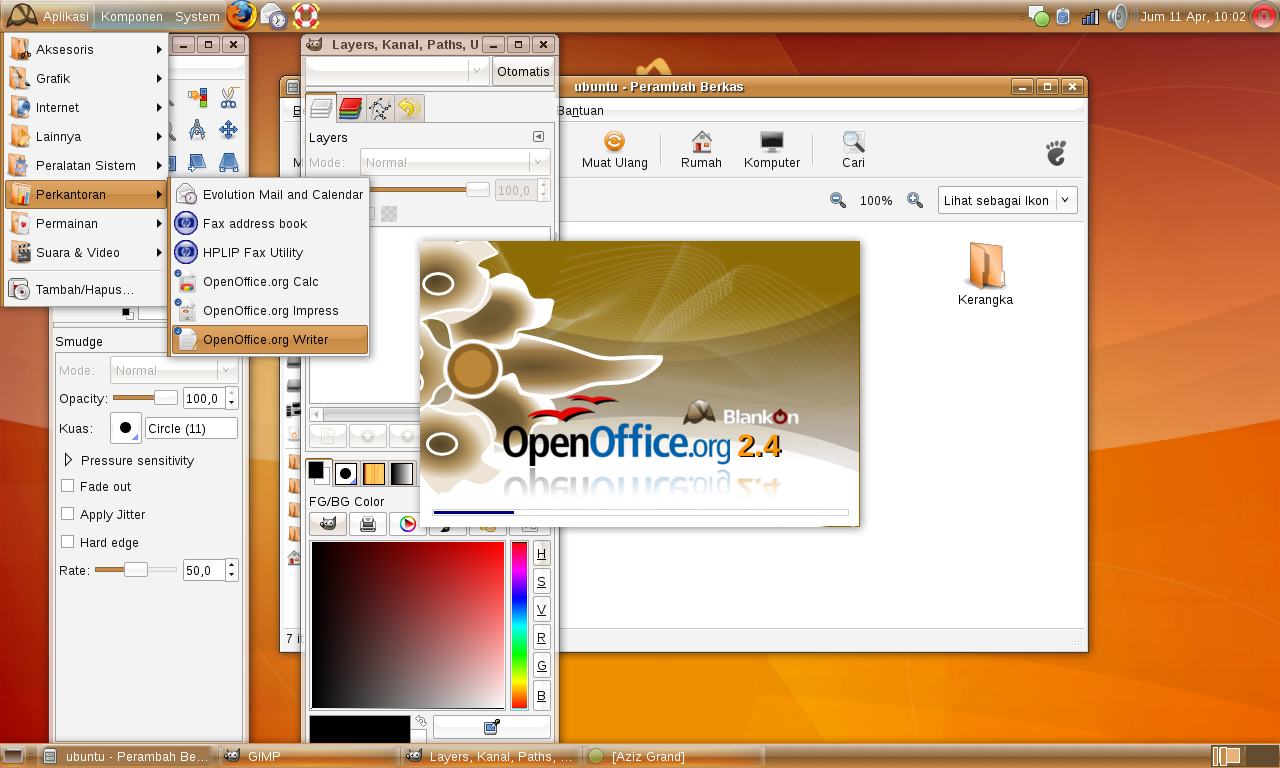The height and width of the screenshot is (768, 1280).
Task: Open the Lihat sebagai Ikon dropdown
Action: click(1007, 200)
